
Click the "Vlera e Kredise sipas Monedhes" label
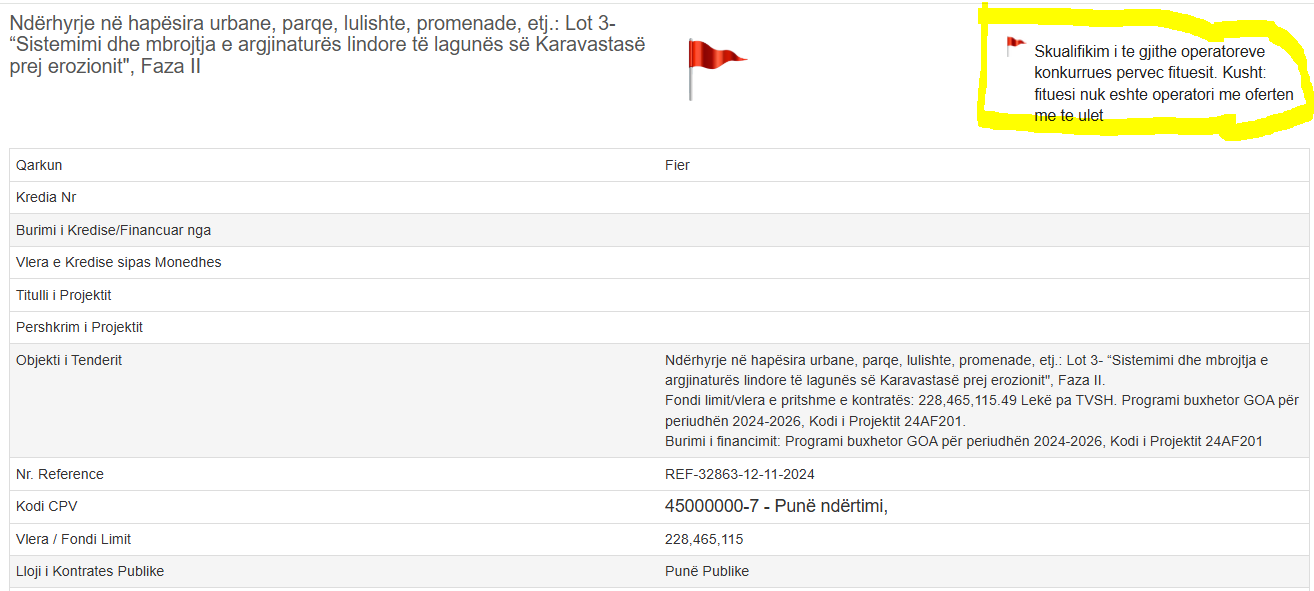pos(118,262)
